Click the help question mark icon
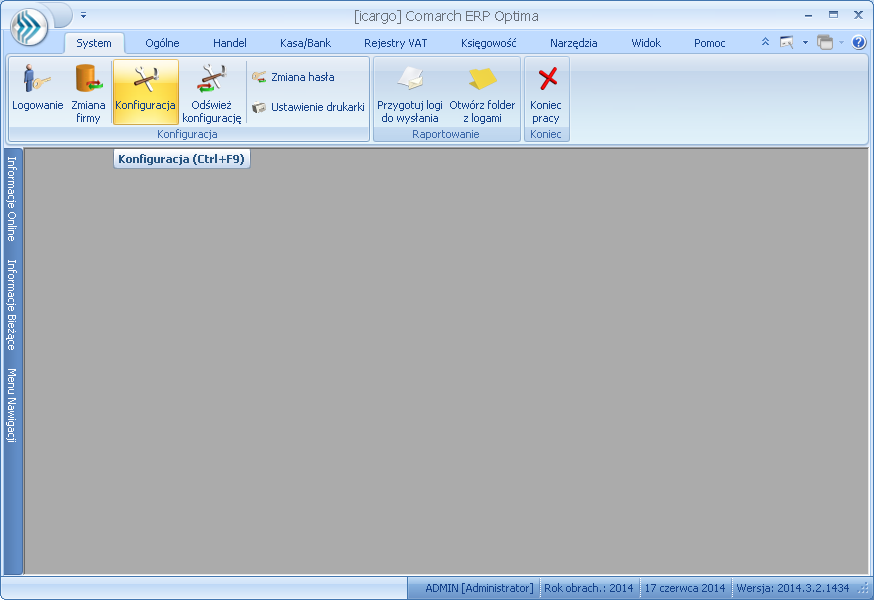Viewport: 874px width, 600px height. pyautogui.click(x=859, y=43)
